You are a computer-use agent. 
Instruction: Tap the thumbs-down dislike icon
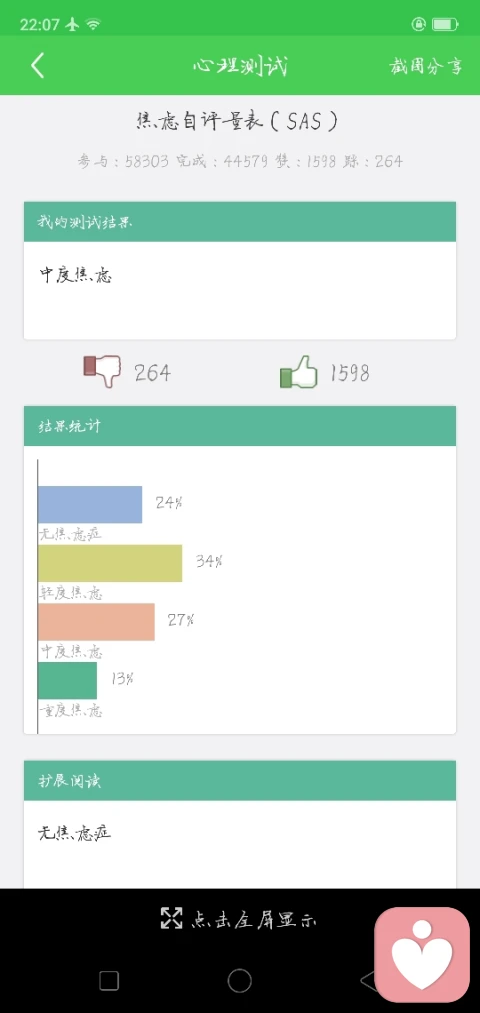103,370
